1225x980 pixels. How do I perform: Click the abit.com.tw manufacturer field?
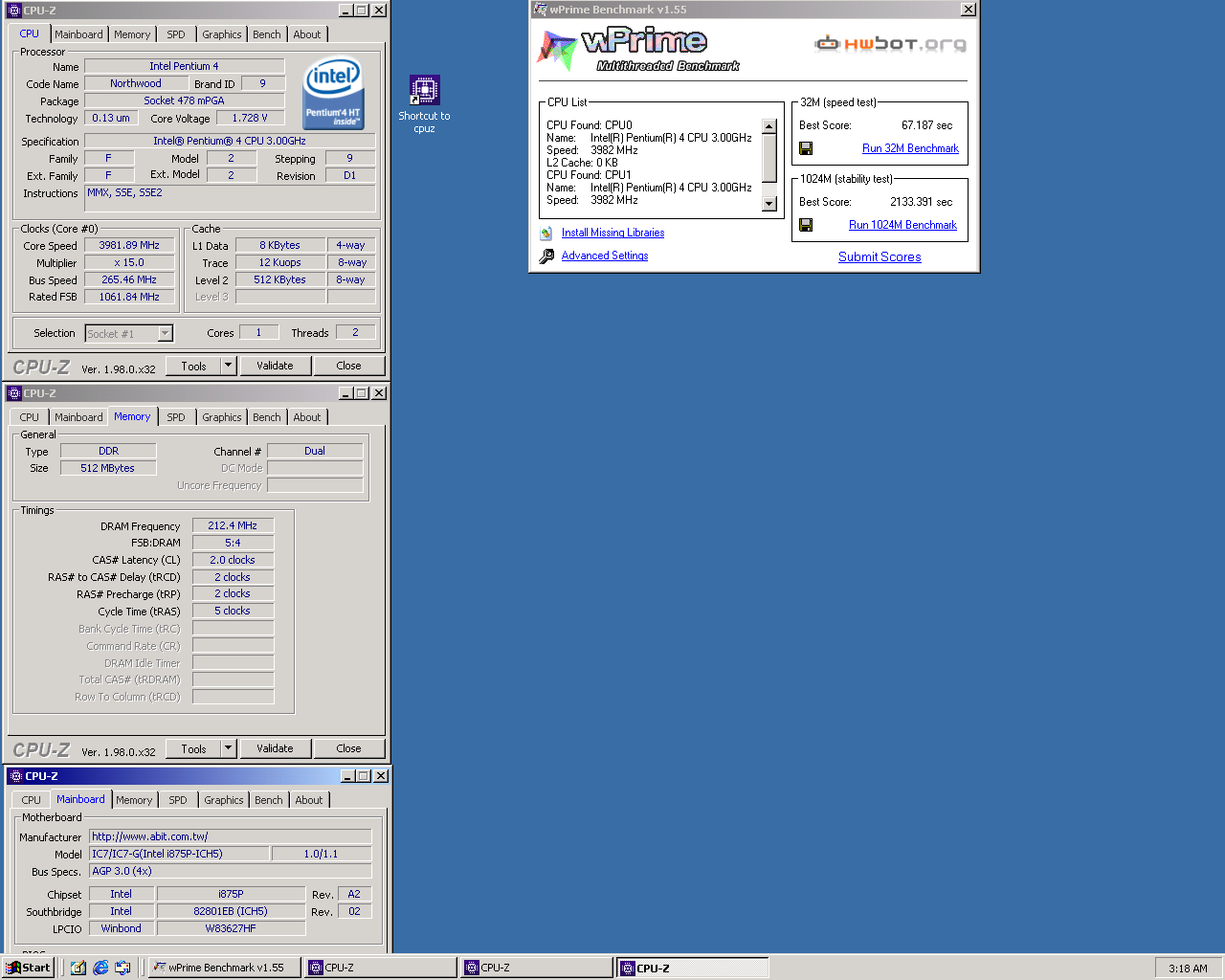click(x=230, y=836)
